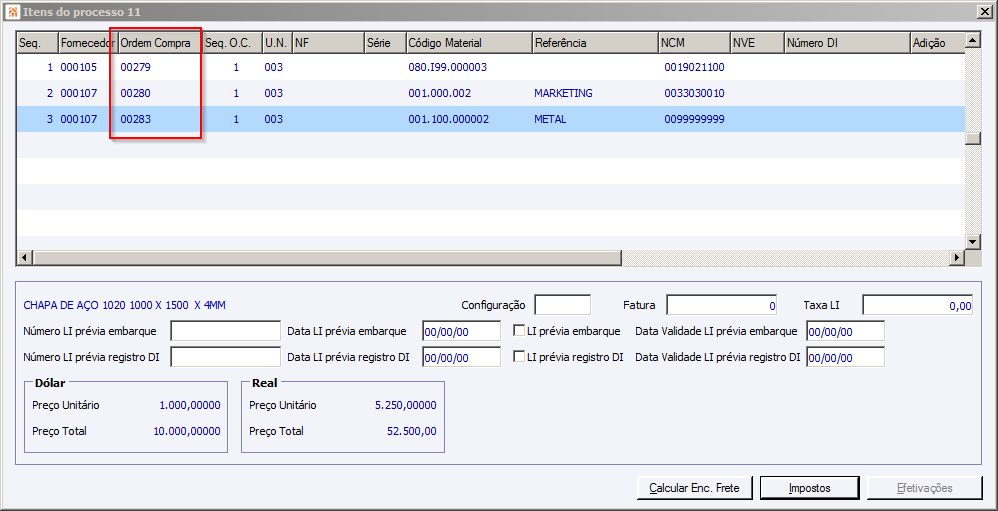
Task: Click the Código Material column header
Action: [x=467, y=43]
